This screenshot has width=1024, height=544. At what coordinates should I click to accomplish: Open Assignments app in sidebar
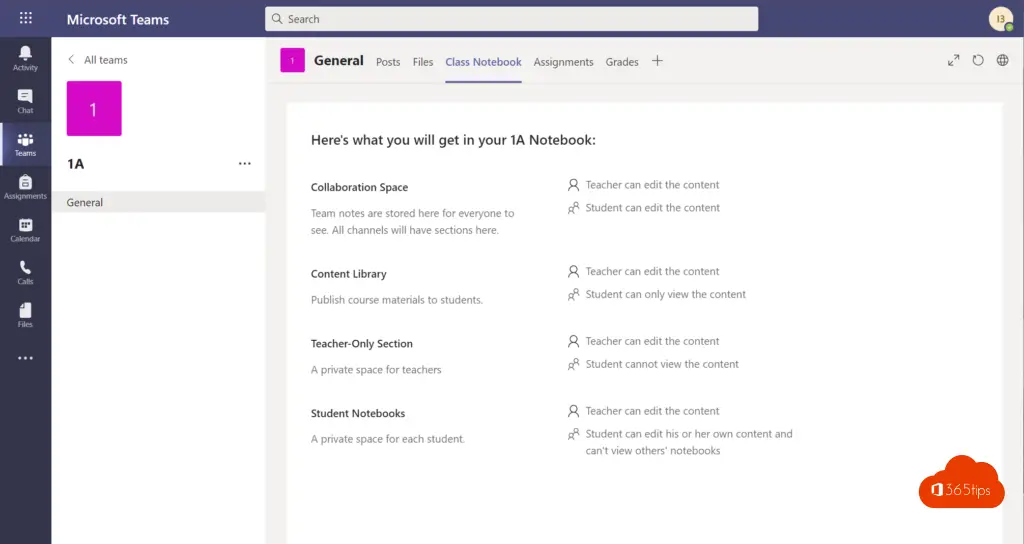point(25,187)
